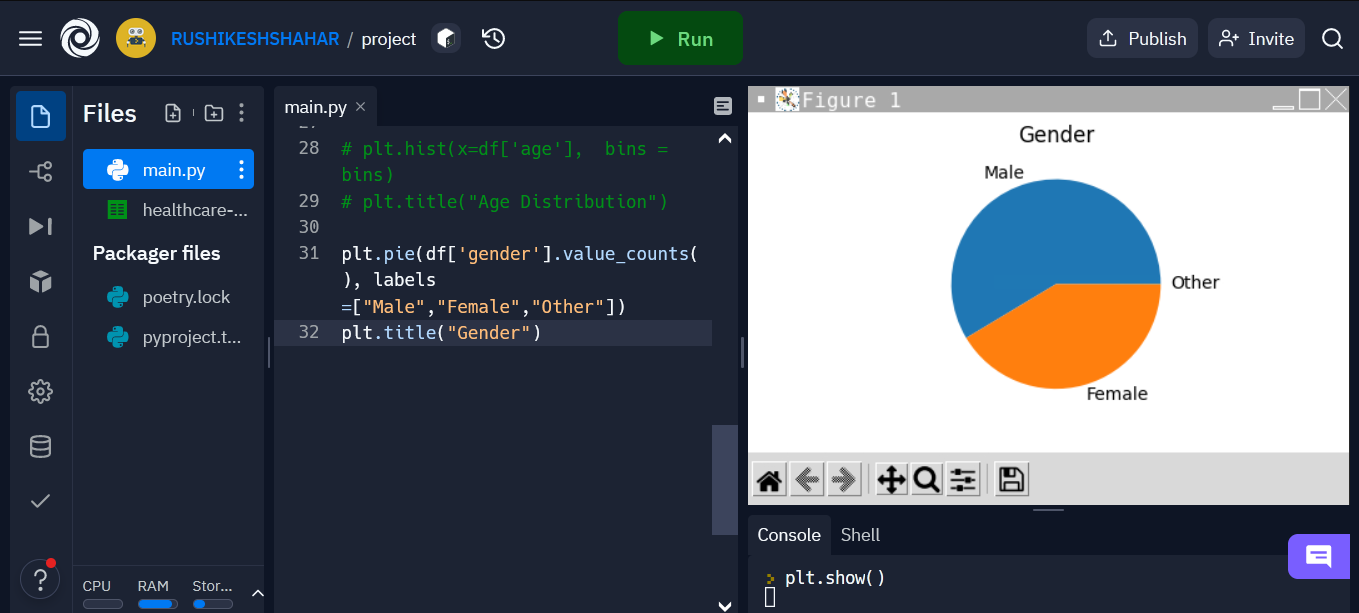1359x613 pixels.
Task: Add a new file icon
Action: tap(173, 113)
